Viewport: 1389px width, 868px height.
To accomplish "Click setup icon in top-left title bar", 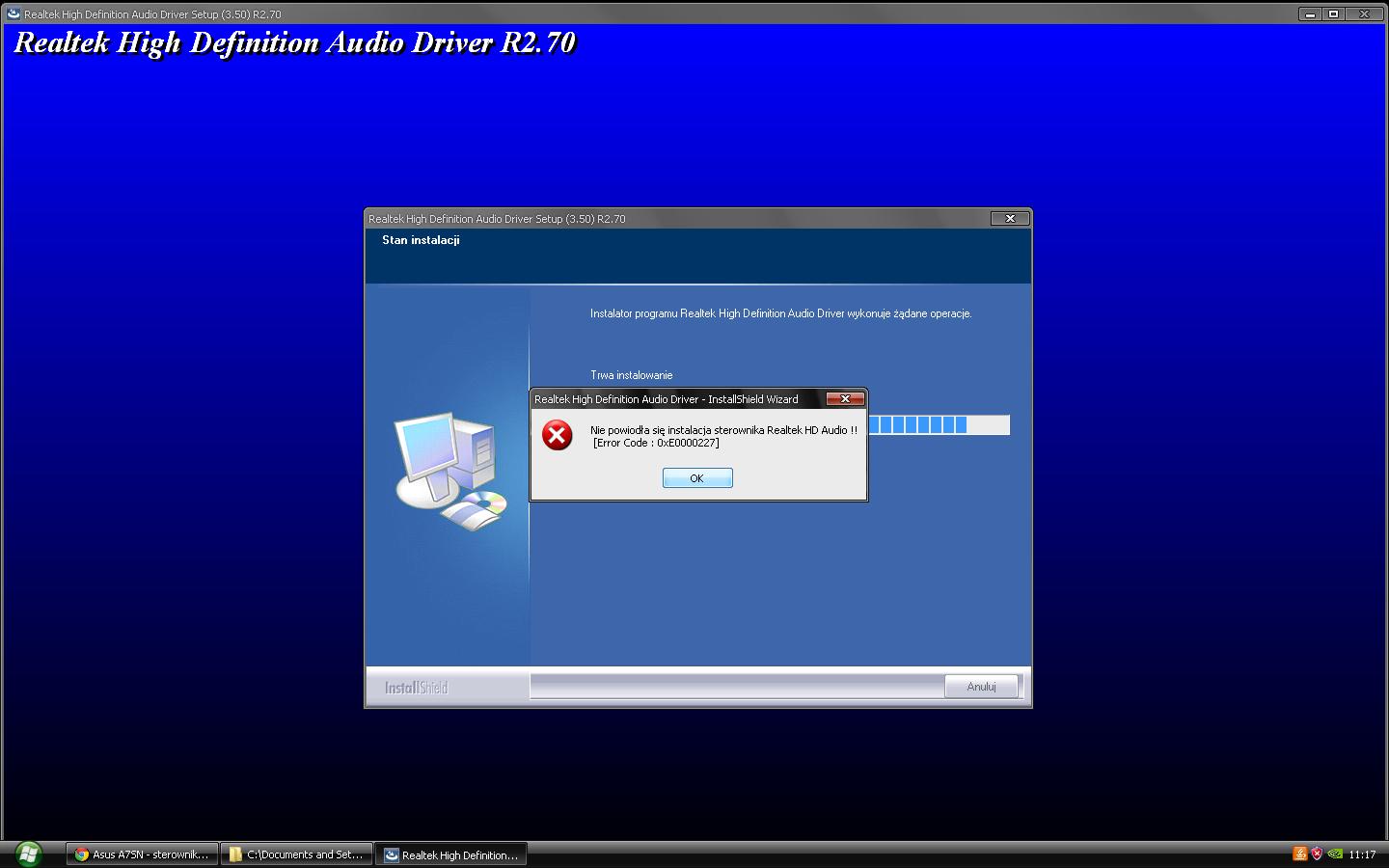I will point(14,14).
